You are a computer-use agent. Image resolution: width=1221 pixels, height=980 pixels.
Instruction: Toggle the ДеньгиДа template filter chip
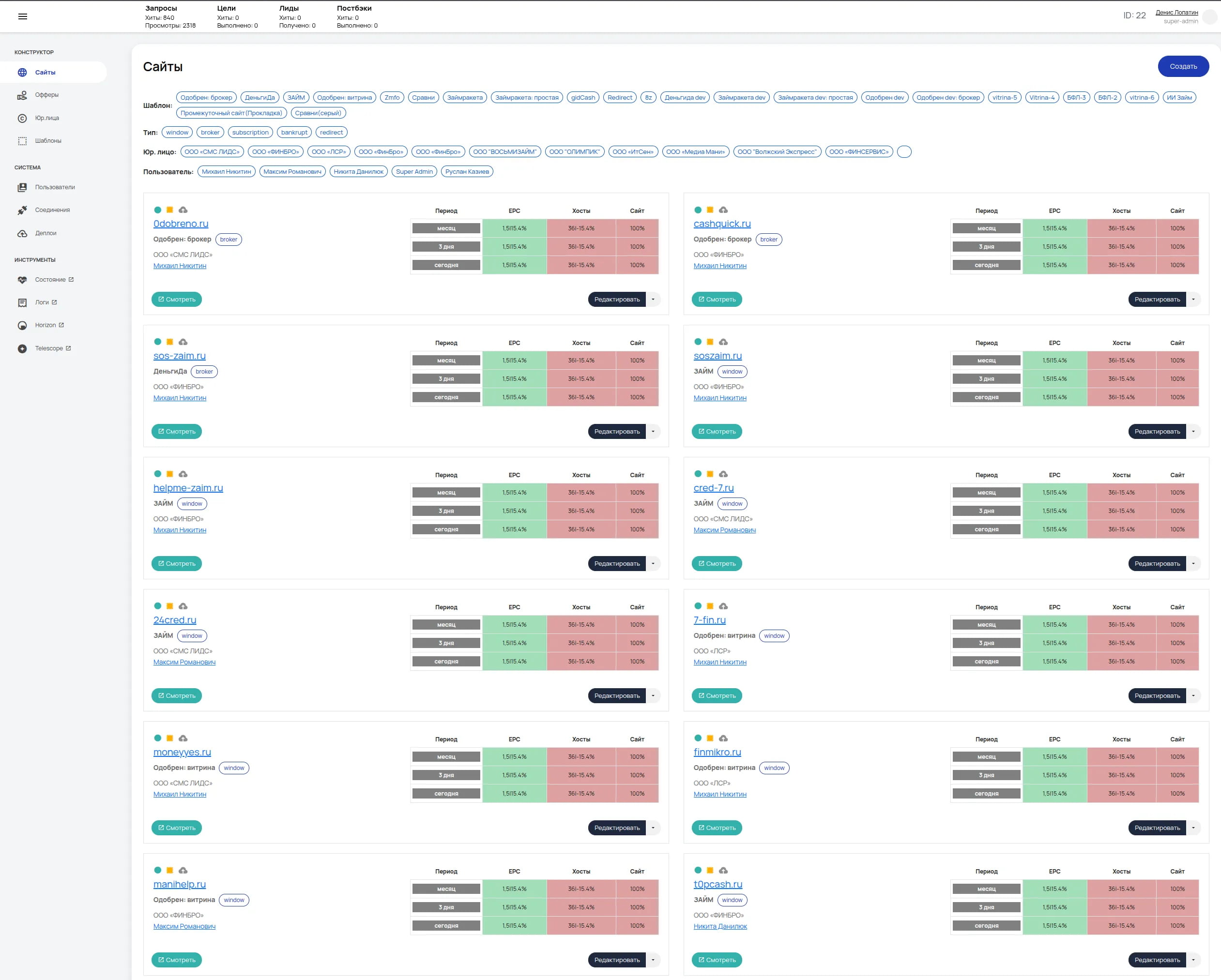[259, 97]
